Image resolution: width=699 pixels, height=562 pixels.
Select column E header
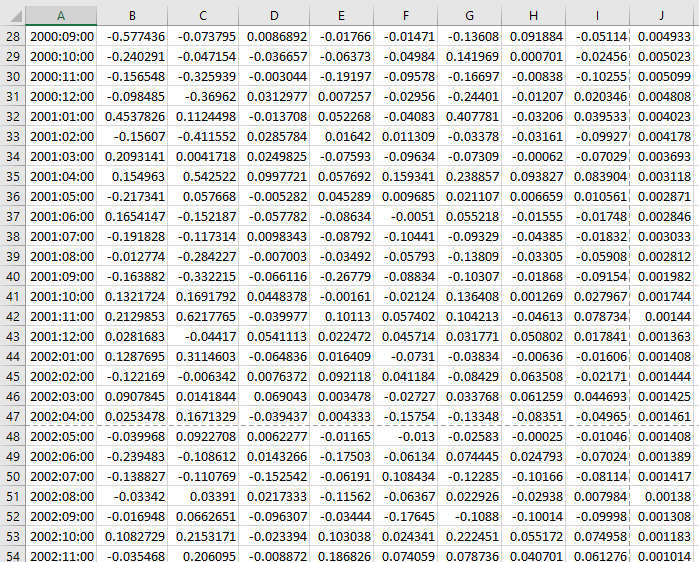(341, 16)
